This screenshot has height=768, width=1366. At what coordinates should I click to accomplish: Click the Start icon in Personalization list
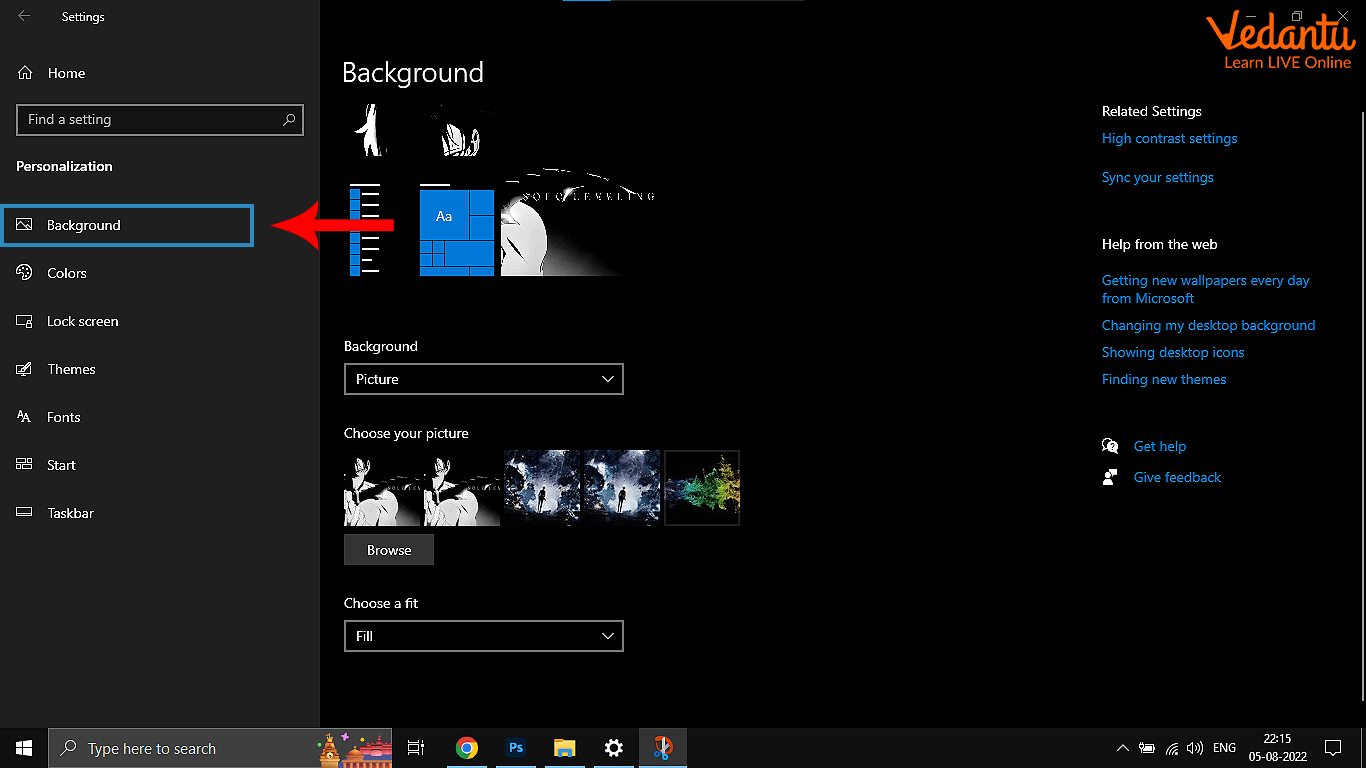[25, 465]
